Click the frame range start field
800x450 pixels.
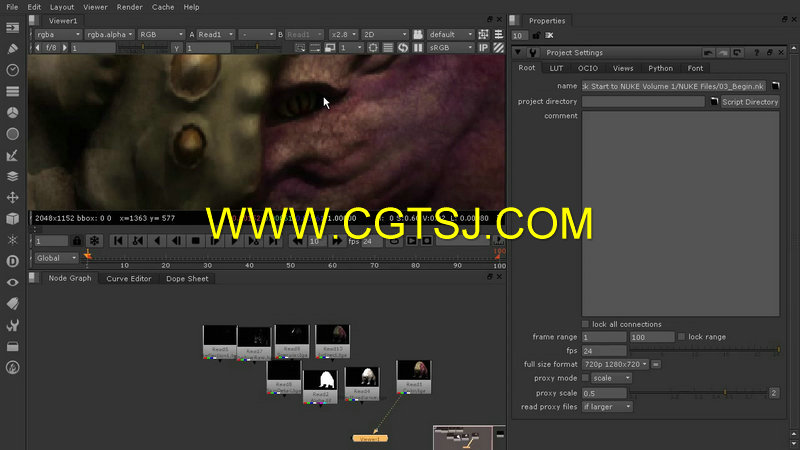tap(604, 337)
